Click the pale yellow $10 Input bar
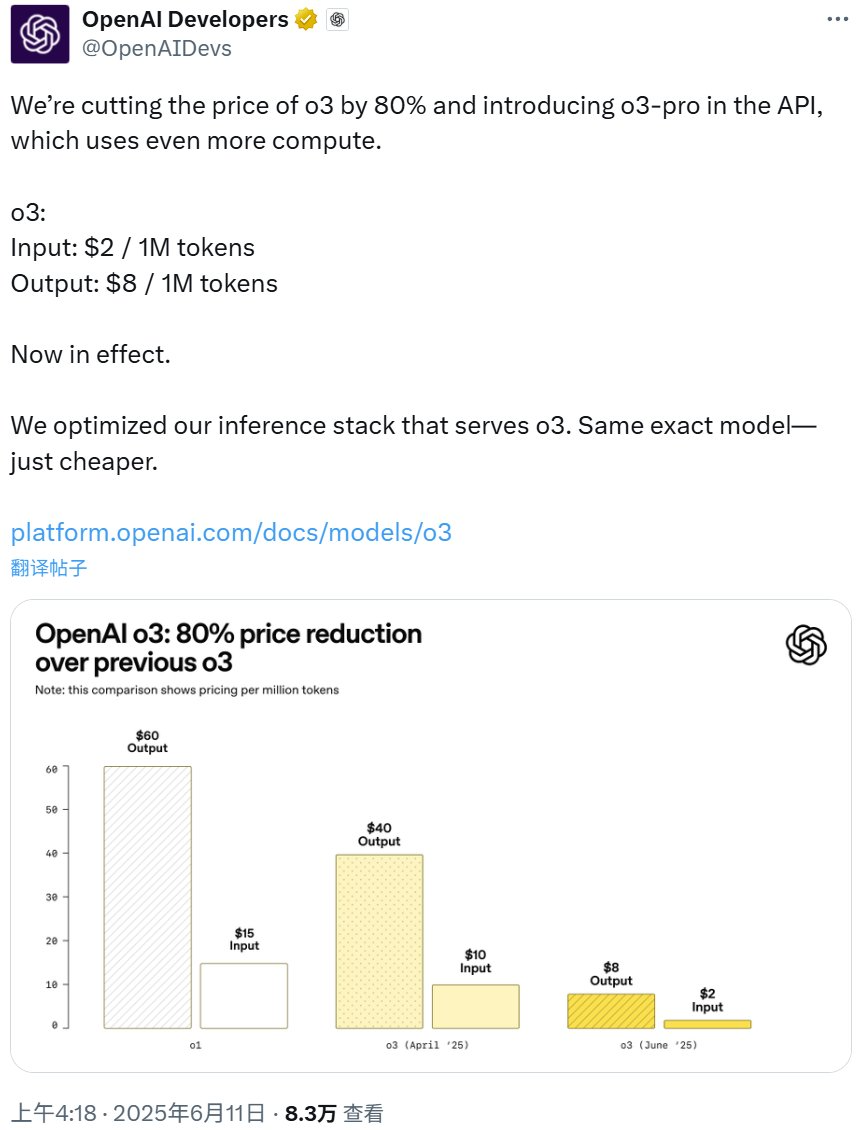This screenshot has height=1130, width=861. tap(475, 1006)
